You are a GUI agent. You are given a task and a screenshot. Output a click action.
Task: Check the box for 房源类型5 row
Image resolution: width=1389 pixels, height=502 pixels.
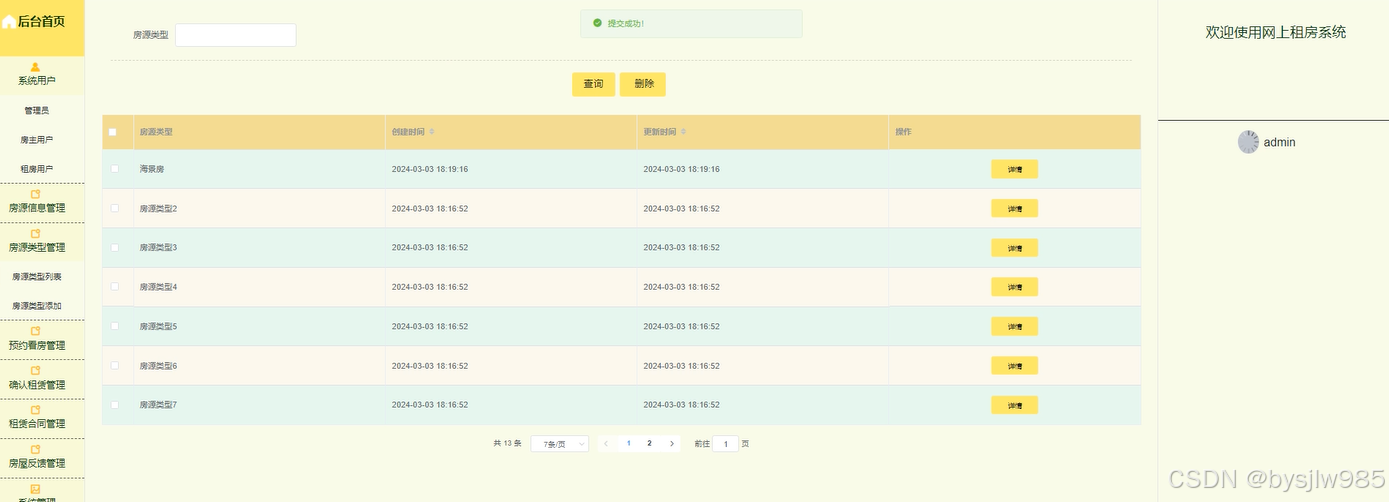pos(114,326)
